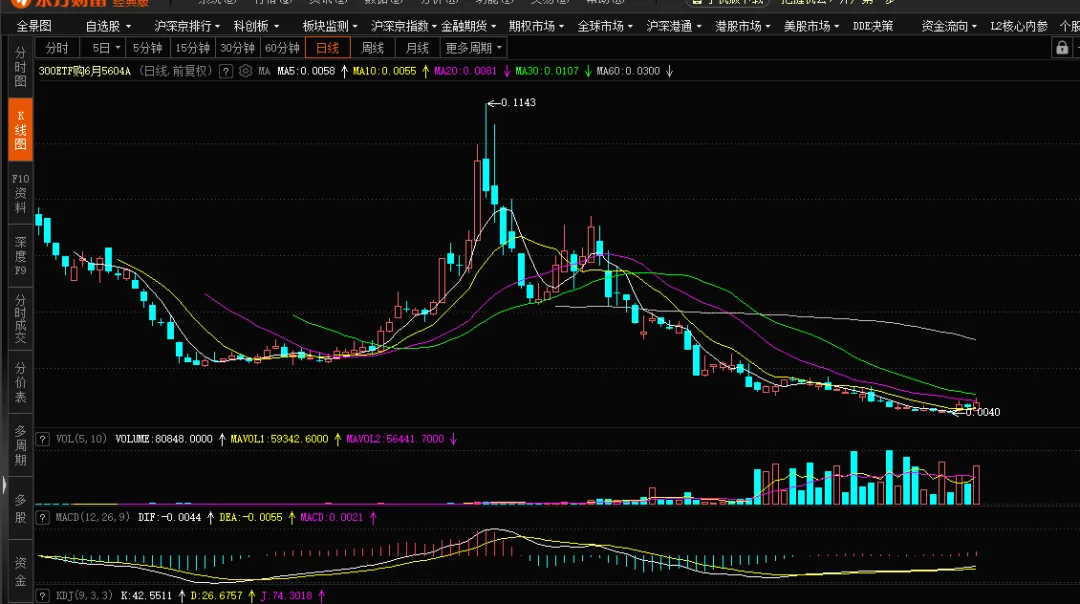Click the DEA:-0.0055 value
Viewport: 1080px width, 604px height.
pos(251,517)
